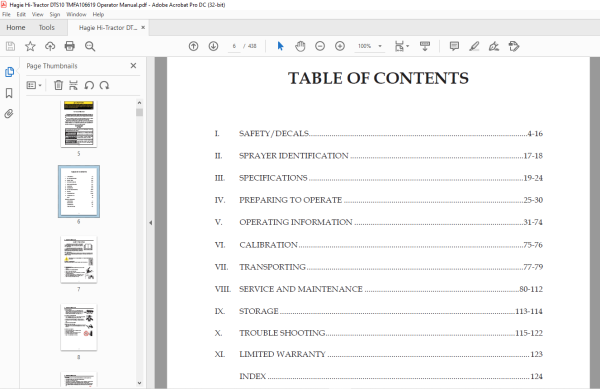Viewport: 600px width, 389px height.
Task: Open the Window menu
Action: 76,15
